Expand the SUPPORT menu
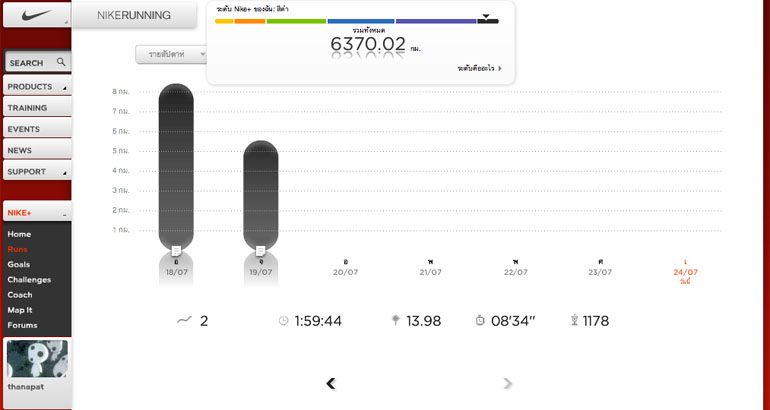 (36, 171)
